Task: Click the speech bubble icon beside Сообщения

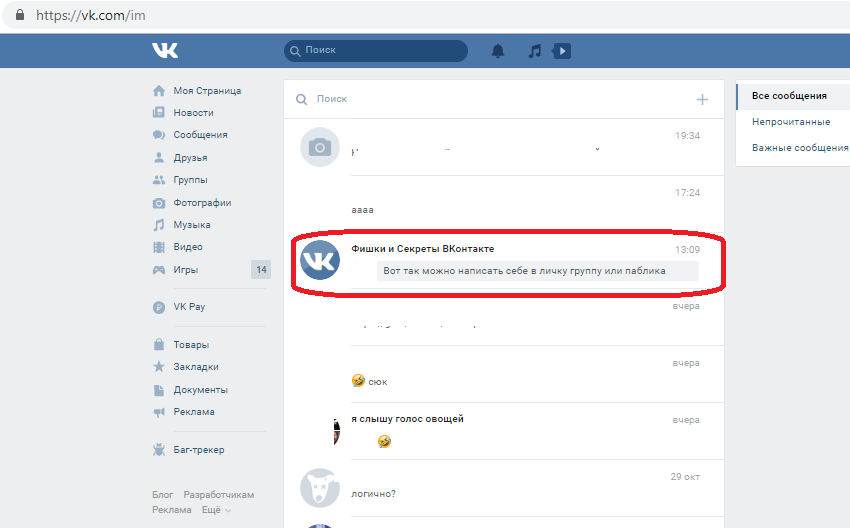Action: pos(159,134)
